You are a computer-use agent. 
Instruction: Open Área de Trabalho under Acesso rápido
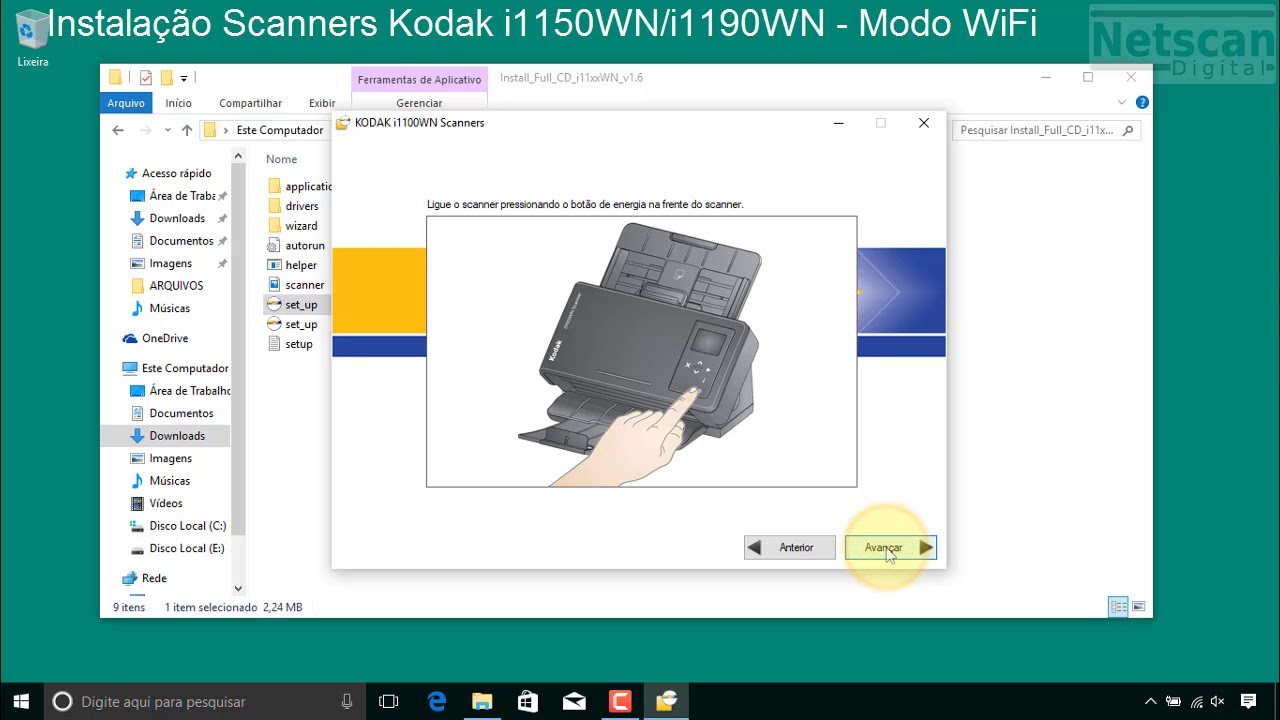click(x=182, y=196)
